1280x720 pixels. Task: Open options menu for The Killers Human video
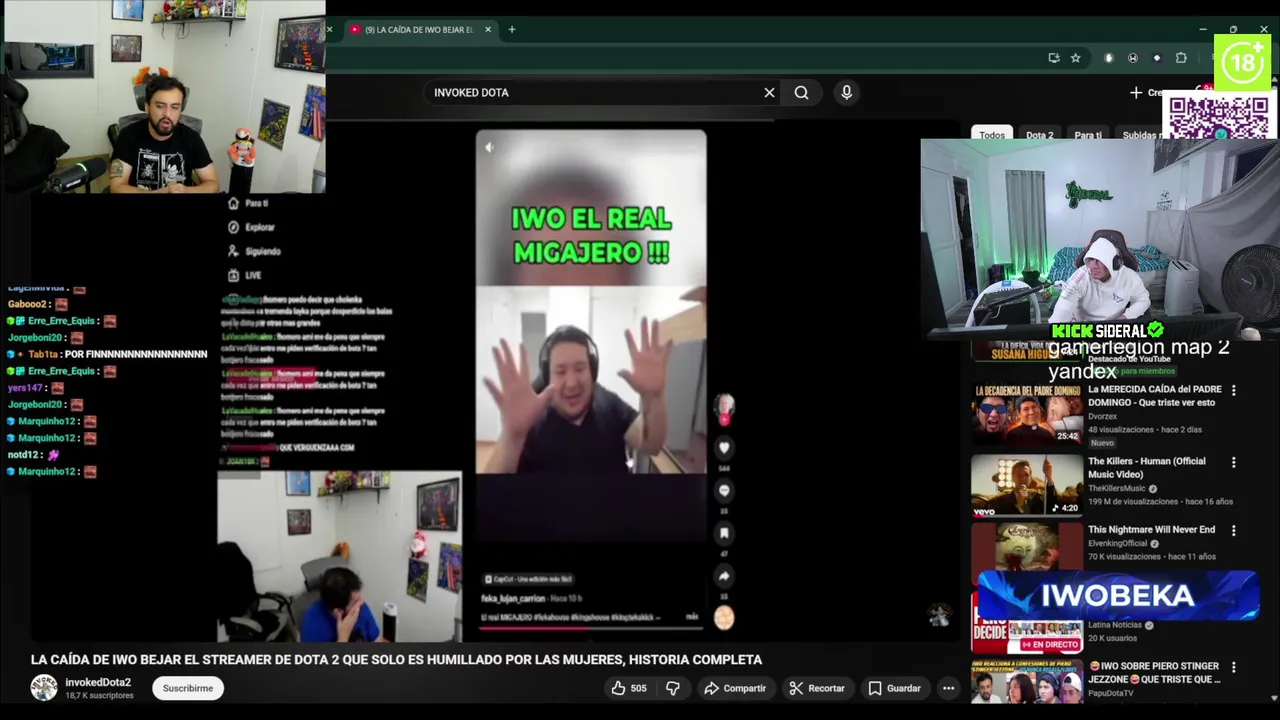pos(1233,462)
